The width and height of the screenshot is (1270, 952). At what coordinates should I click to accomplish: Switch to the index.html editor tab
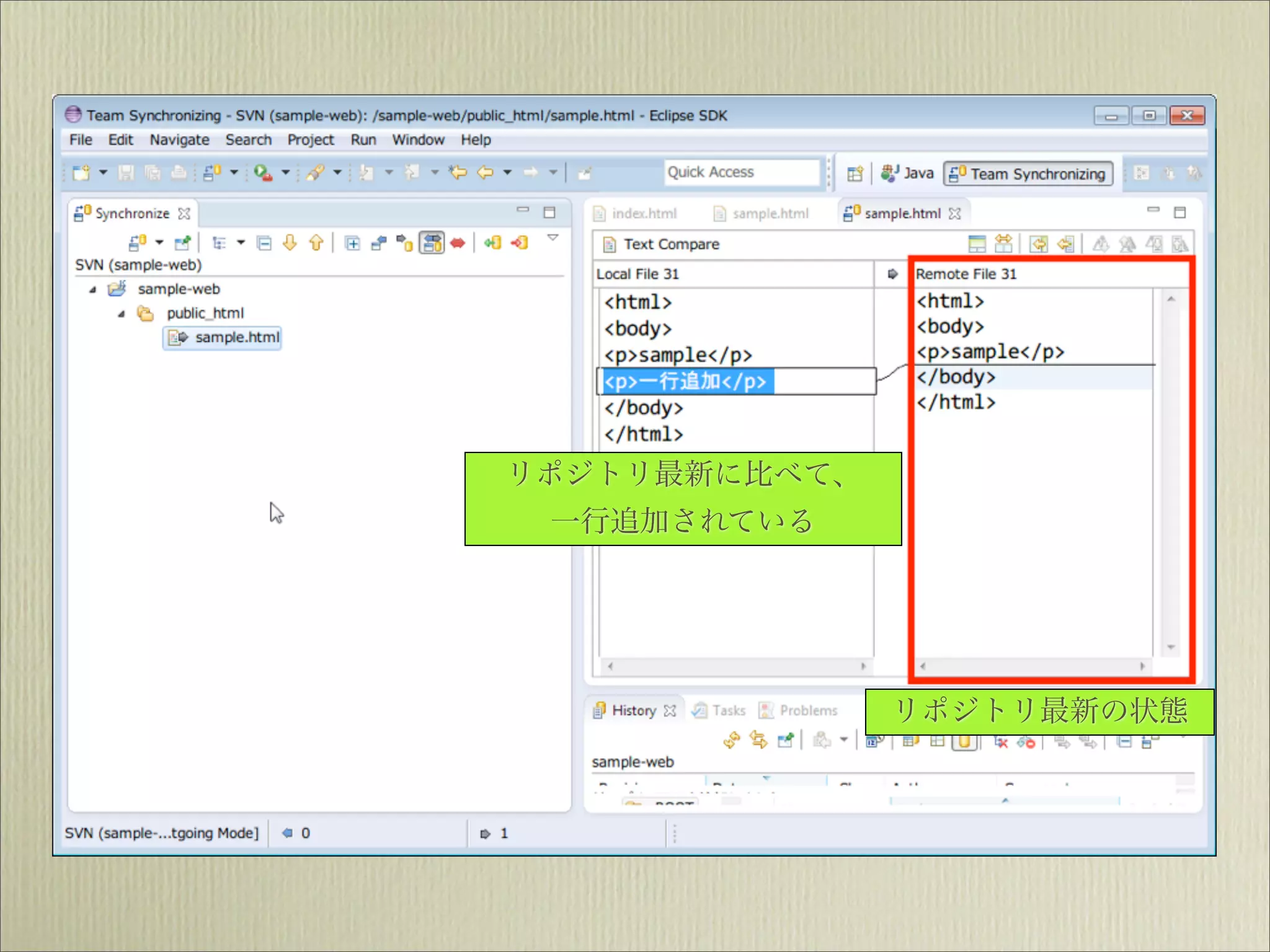[644, 214]
